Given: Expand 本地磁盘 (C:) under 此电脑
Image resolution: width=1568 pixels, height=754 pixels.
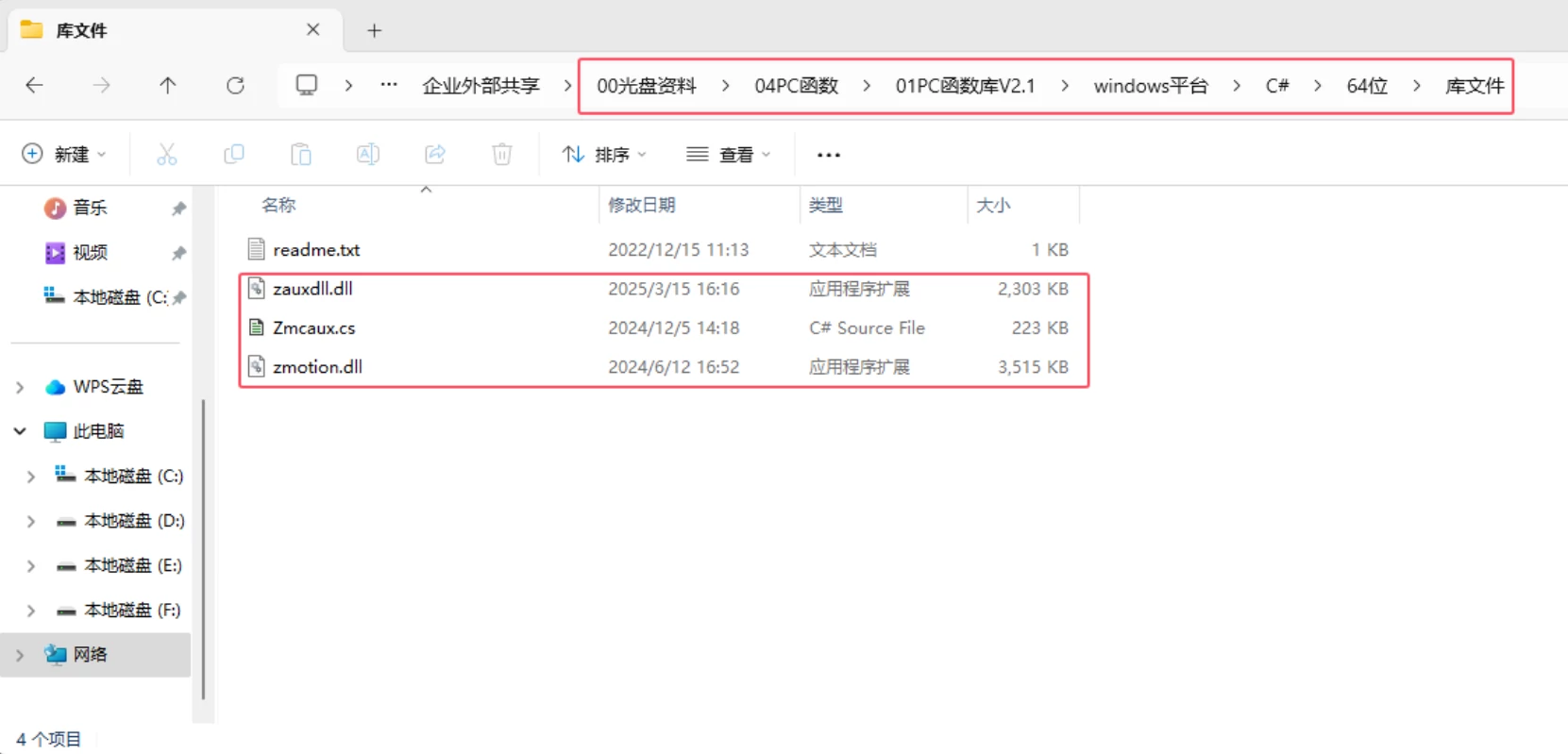Looking at the screenshot, I should (31, 477).
